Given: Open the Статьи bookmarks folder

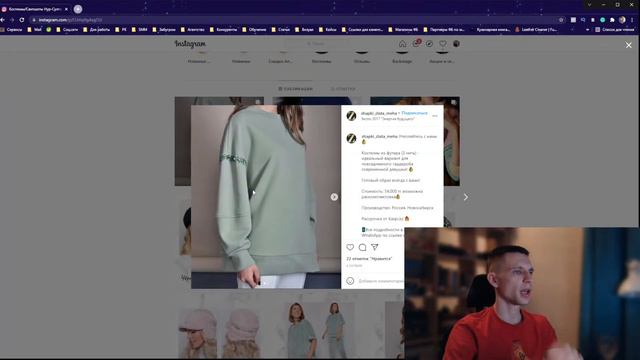Looking at the screenshot, I should click(x=281, y=29).
